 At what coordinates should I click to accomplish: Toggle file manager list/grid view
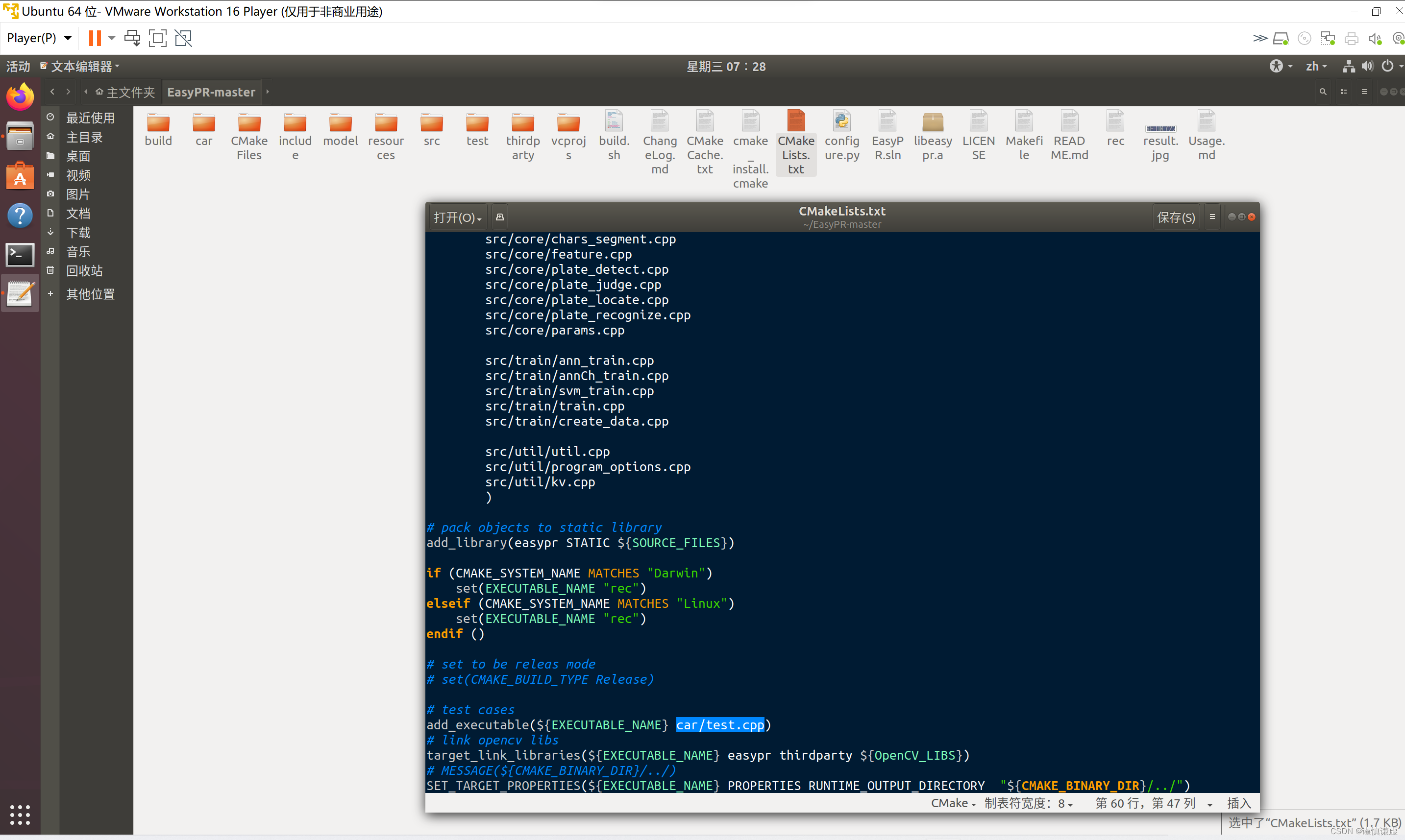tap(1343, 92)
